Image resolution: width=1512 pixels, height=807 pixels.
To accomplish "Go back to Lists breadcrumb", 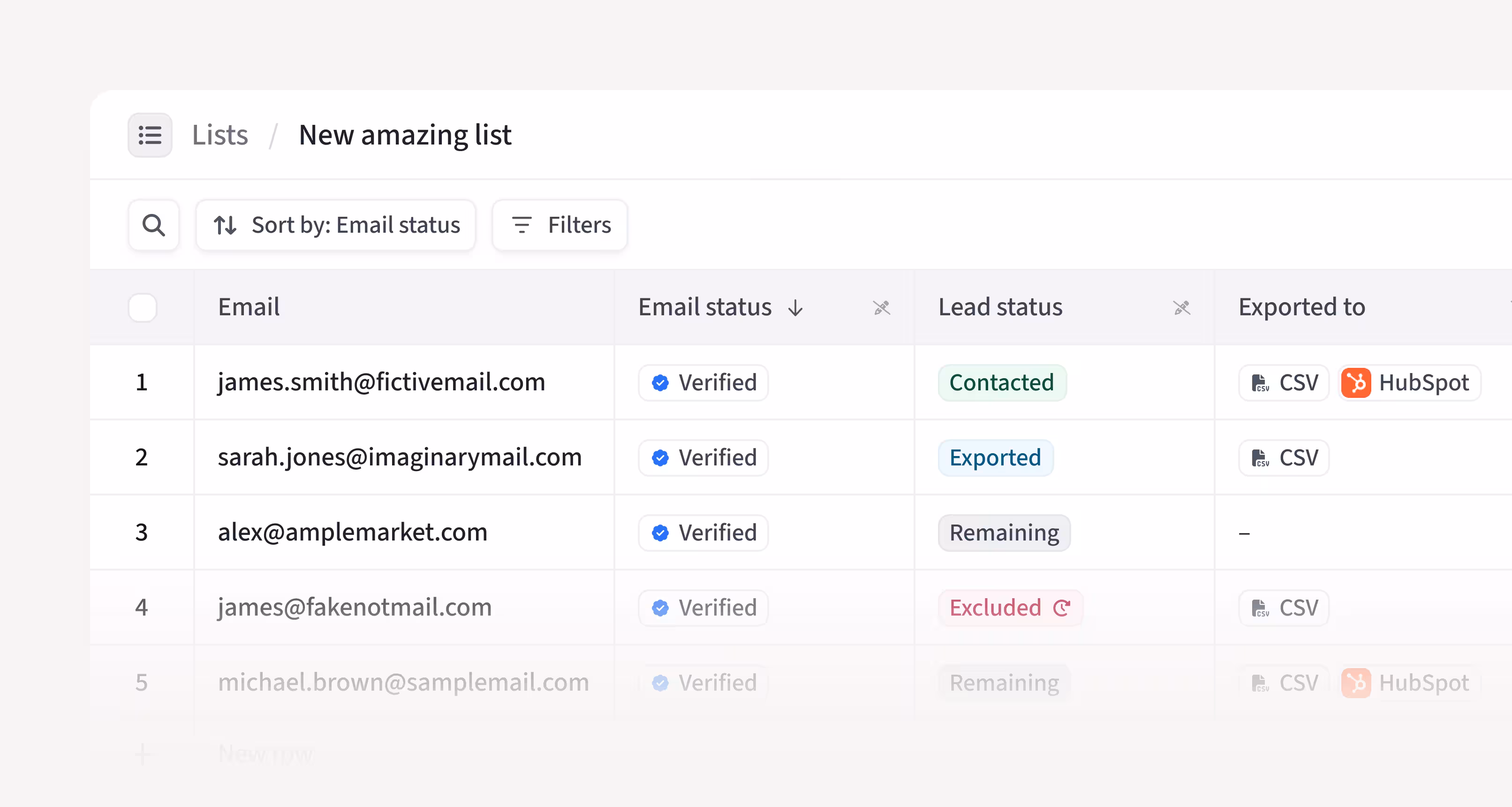I will 220,135.
